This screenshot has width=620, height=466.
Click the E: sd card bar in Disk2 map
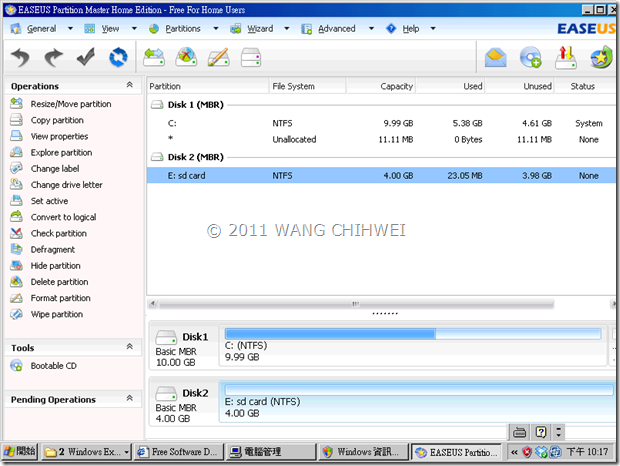pyautogui.click(x=419, y=390)
